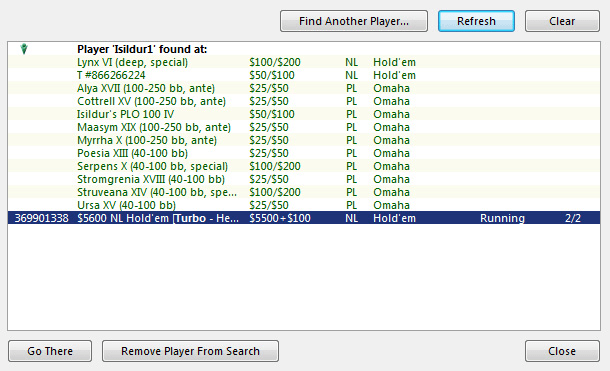This screenshot has width=610, height=371.
Task: Remove Player From Search
Action: (x=190, y=351)
